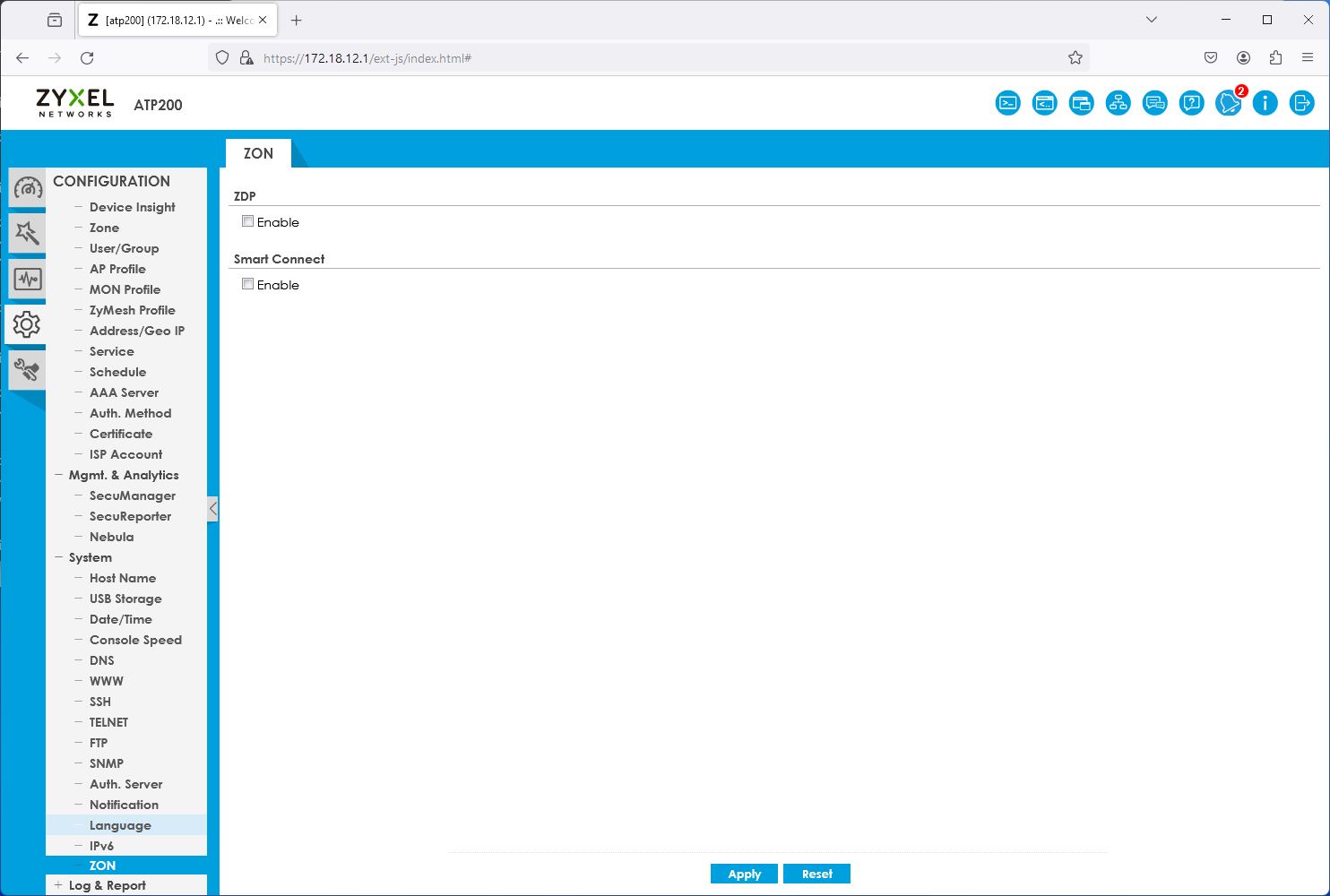The height and width of the screenshot is (896, 1330).
Task: Expand the Log & Report tree node
Action: tap(59, 885)
